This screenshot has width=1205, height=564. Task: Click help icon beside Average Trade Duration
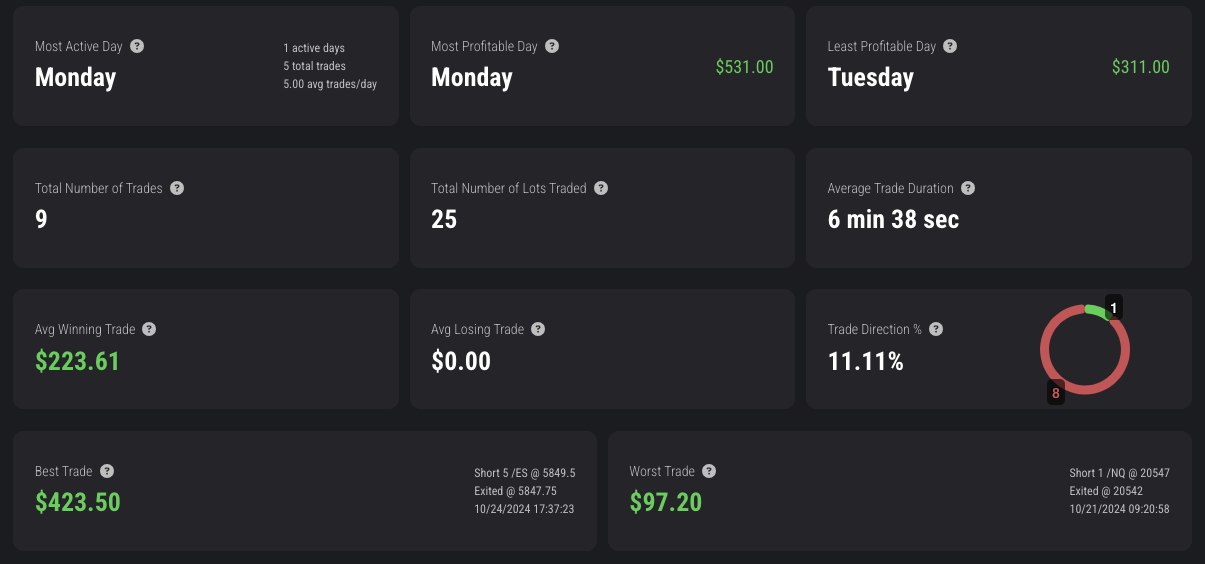(x=968, y=188)
